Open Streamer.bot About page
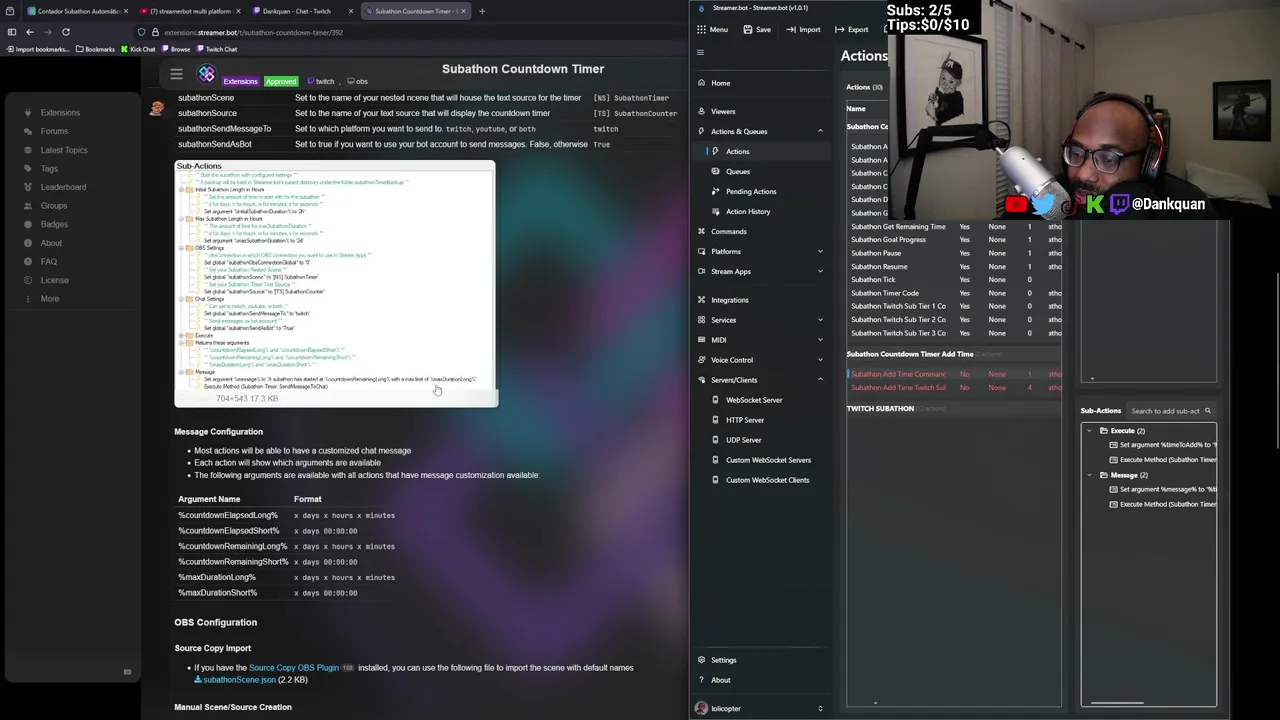1280x720 pixels. click(x=720, y=680)
